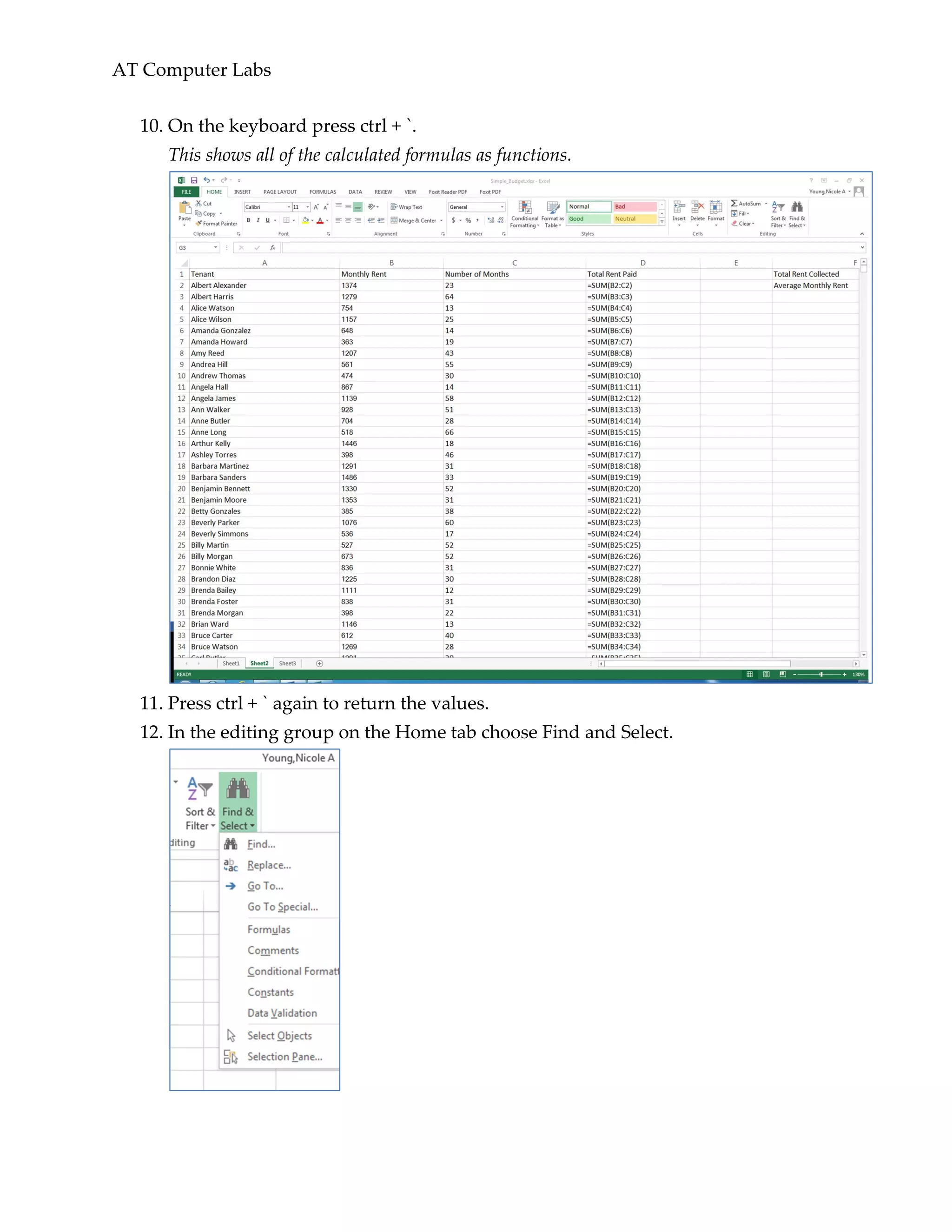Click the Percent Style icon
Image resolution: width=952 pixels, height=1232 pixels.
tap(468, 220)
